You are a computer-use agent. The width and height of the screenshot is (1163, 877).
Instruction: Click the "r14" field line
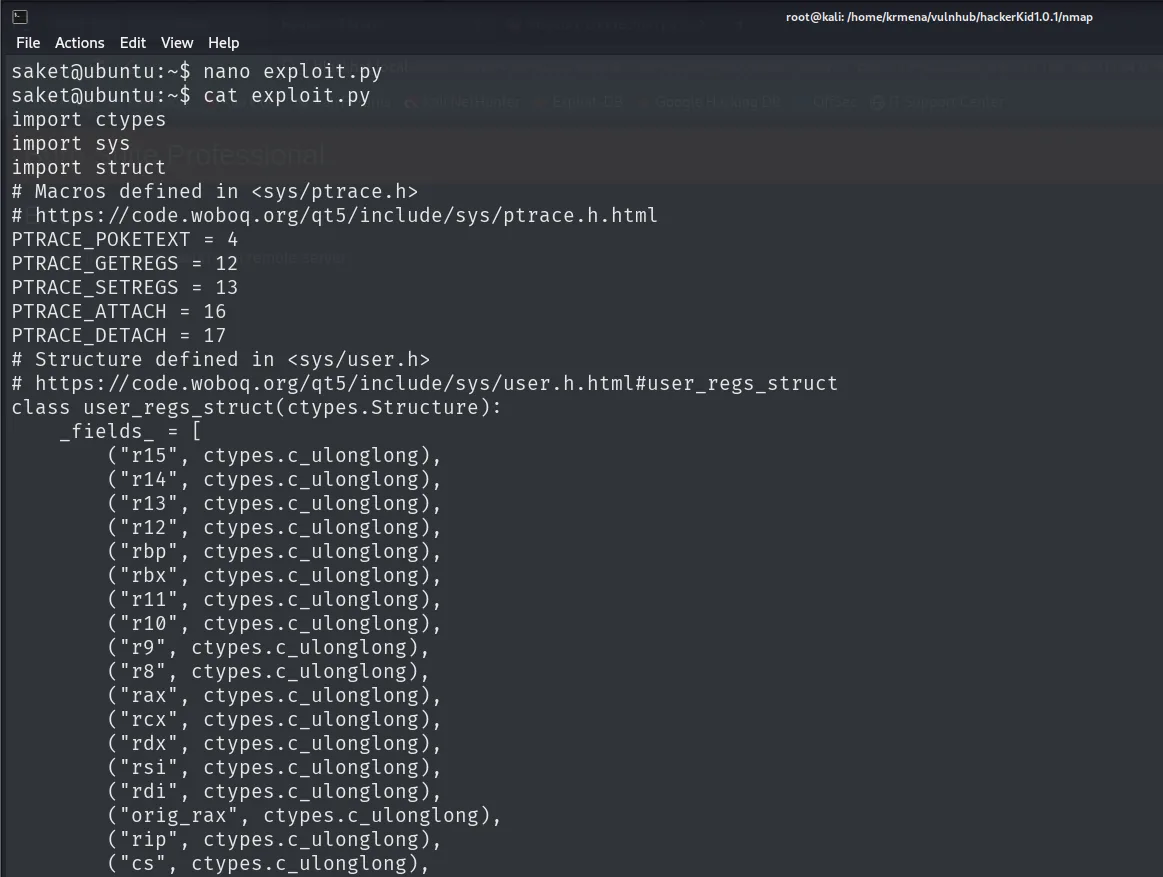(274, 479)
